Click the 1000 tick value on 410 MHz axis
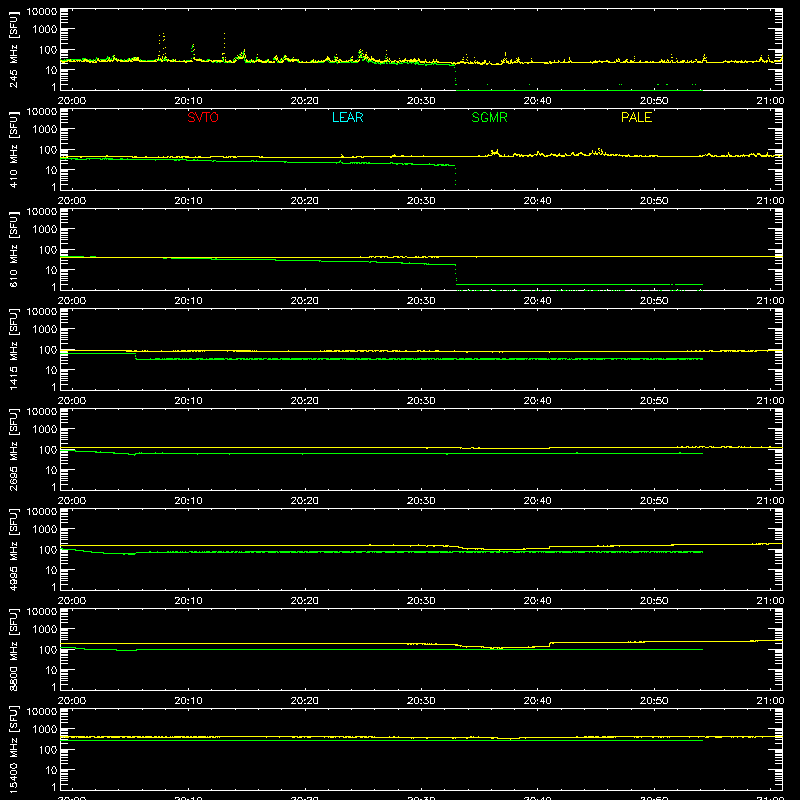Image resolution: width=800 pixels, height=800 pixels. coord(45,130)
